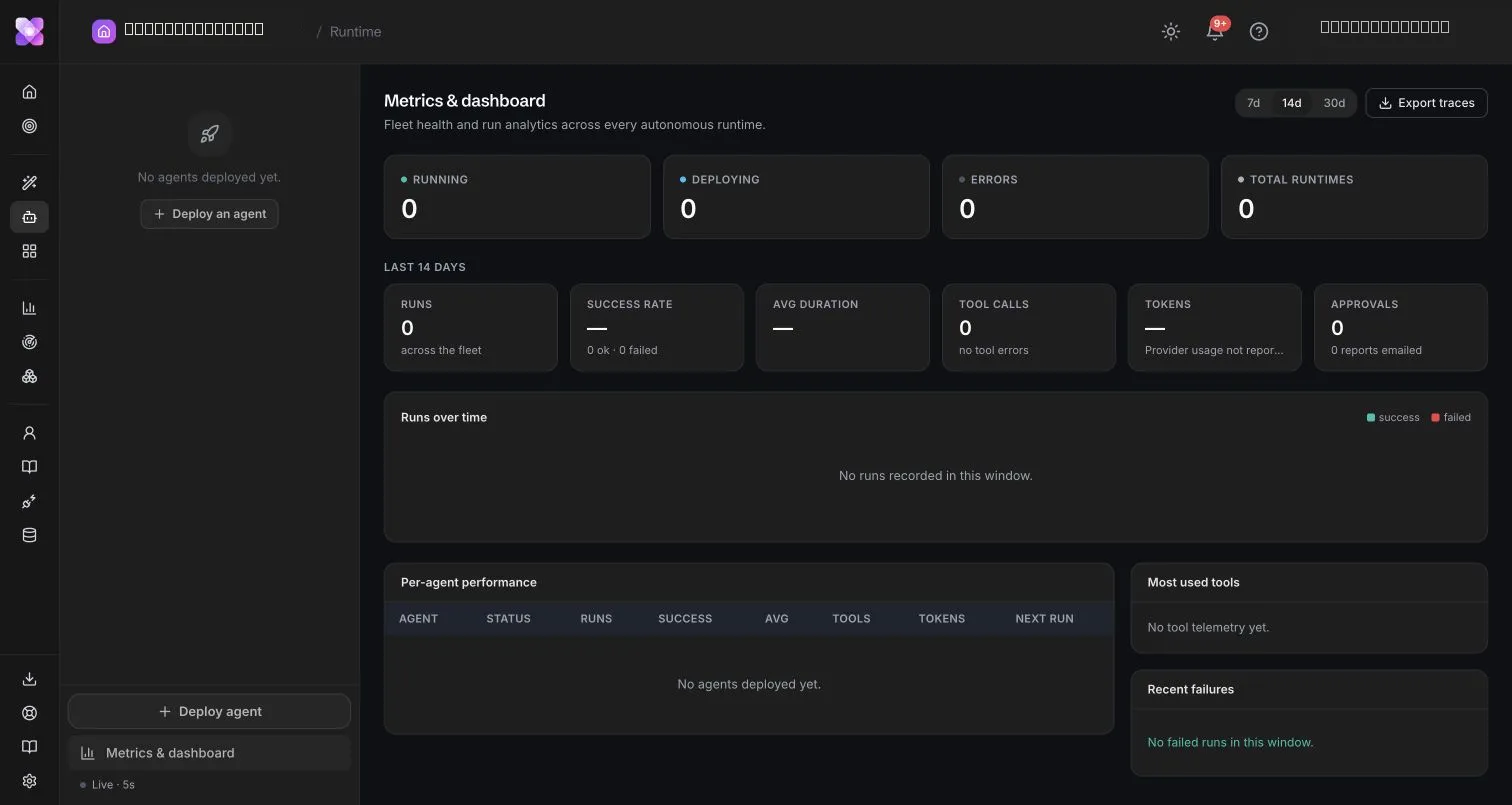Open the database cylinder sidebar icon
This screenshot has width=1512, height=805.
pos(29,535)
